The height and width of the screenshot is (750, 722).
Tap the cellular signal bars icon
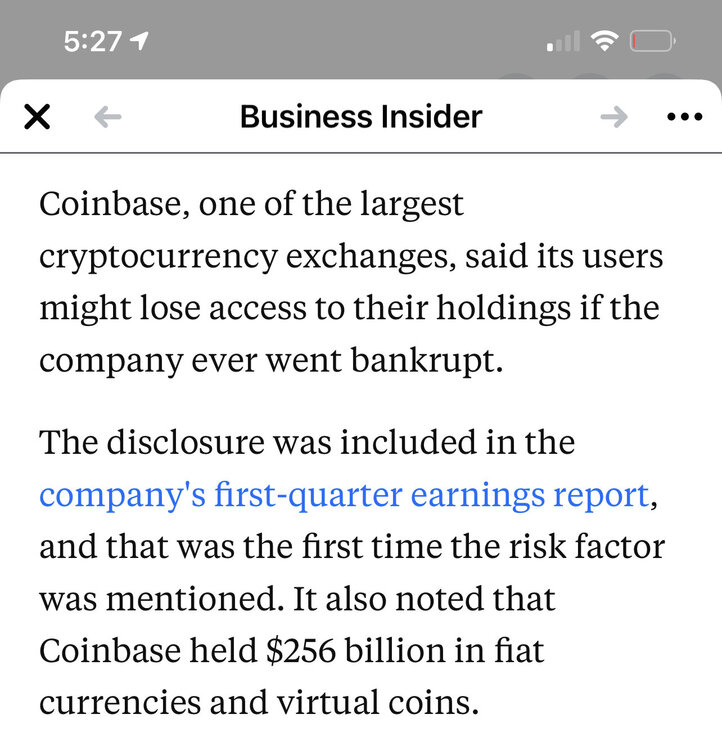point(563,42)
